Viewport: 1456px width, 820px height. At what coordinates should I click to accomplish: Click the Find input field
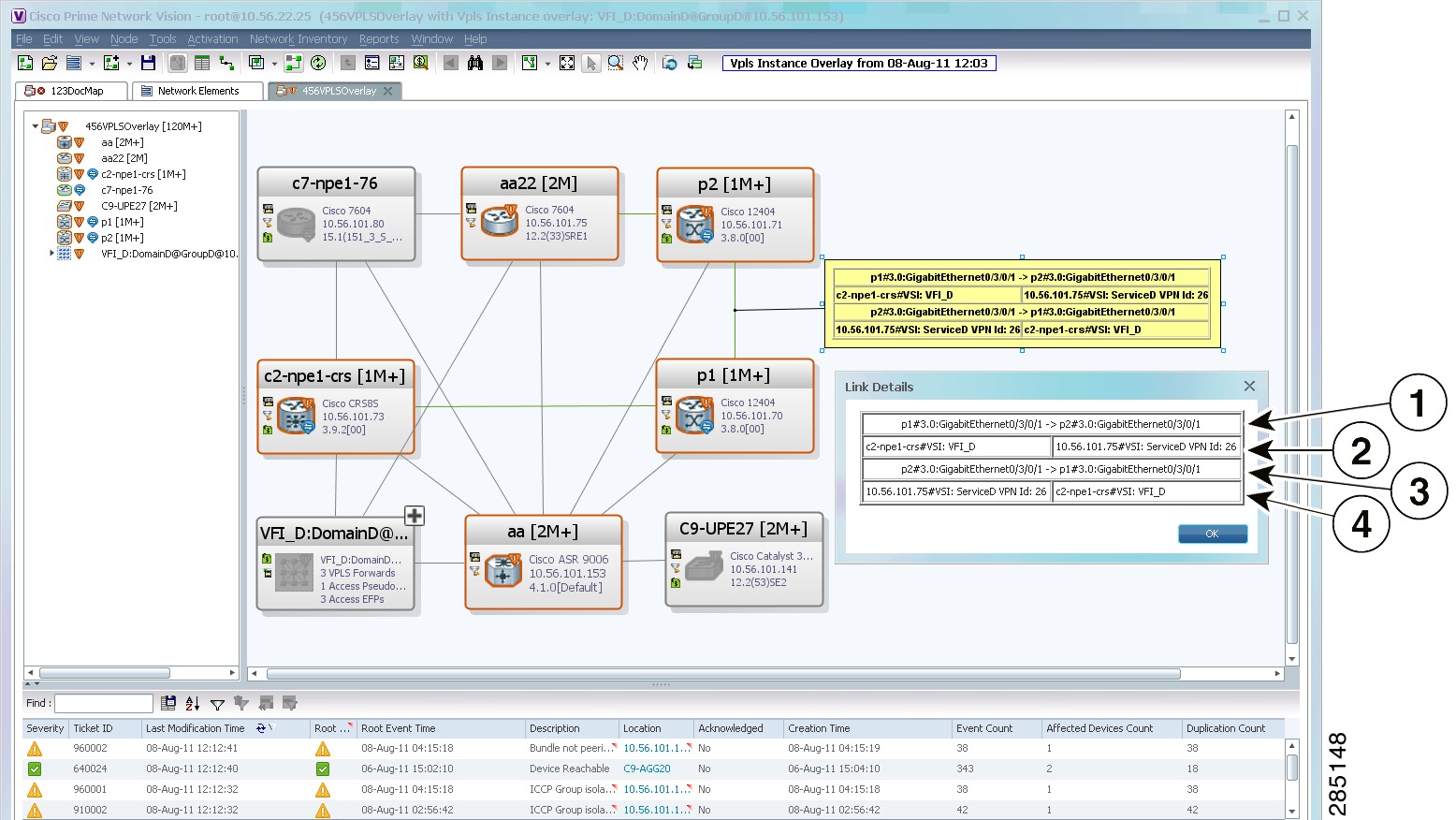103,703
